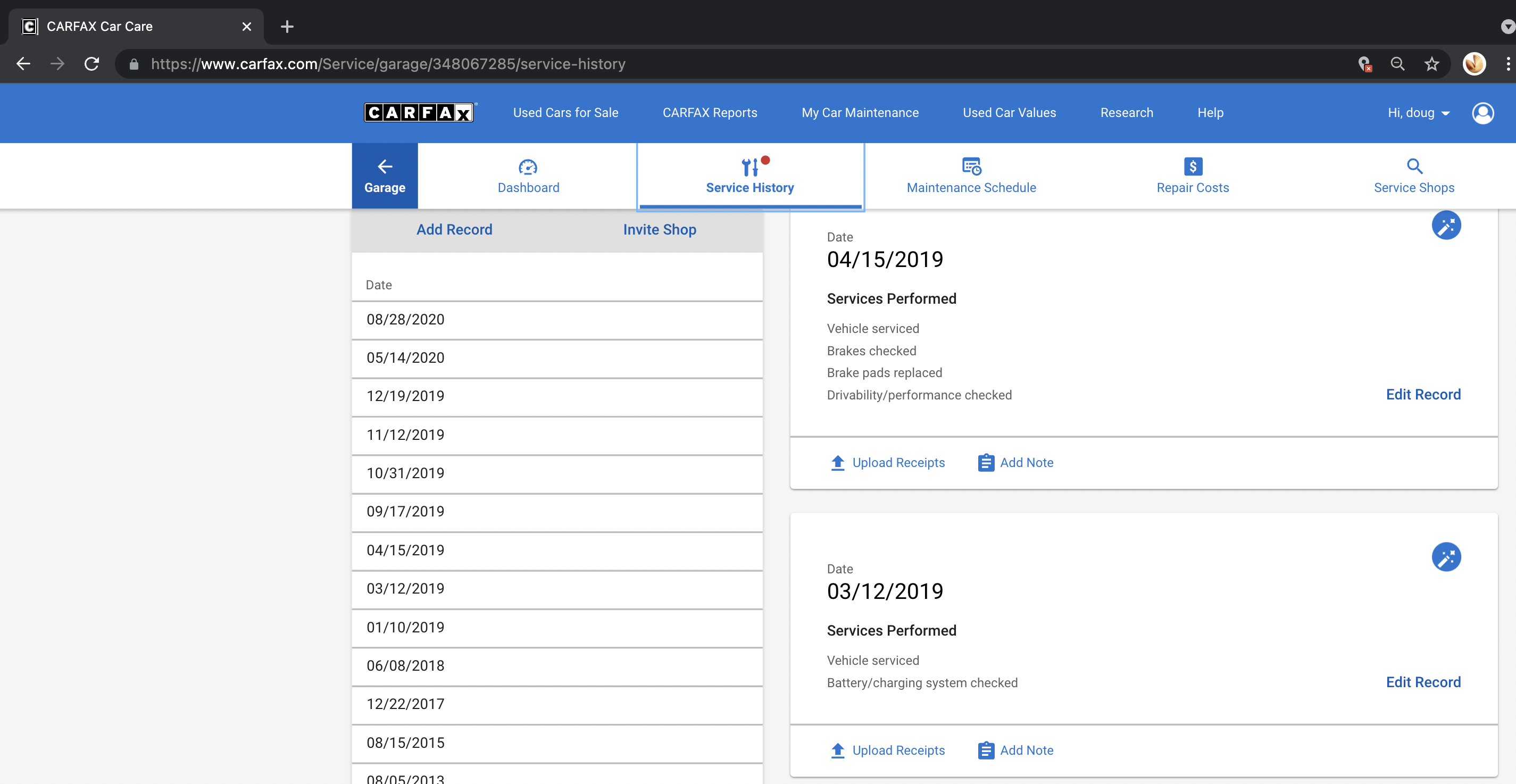Open Used Car Values menu
Image resolution: width=1516 pixels, height=784 pixels.
(x=1009, y=112)
